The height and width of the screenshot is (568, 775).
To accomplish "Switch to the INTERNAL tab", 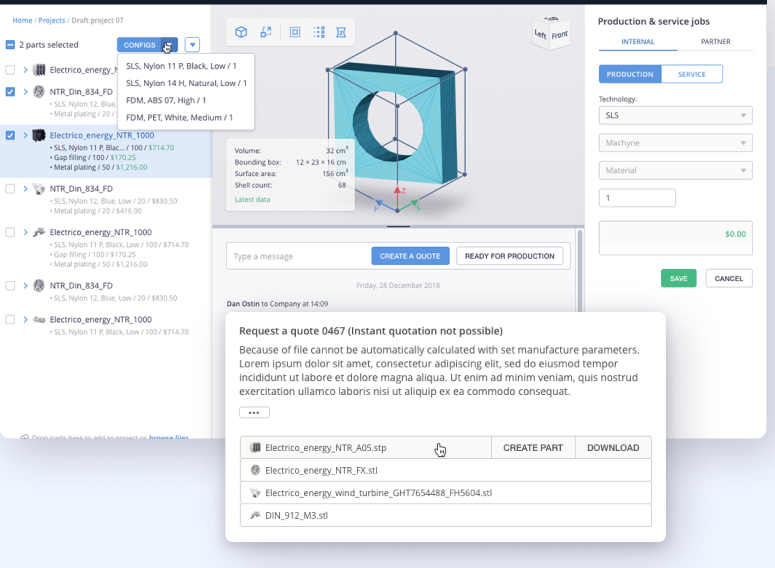I will (638, 42).
